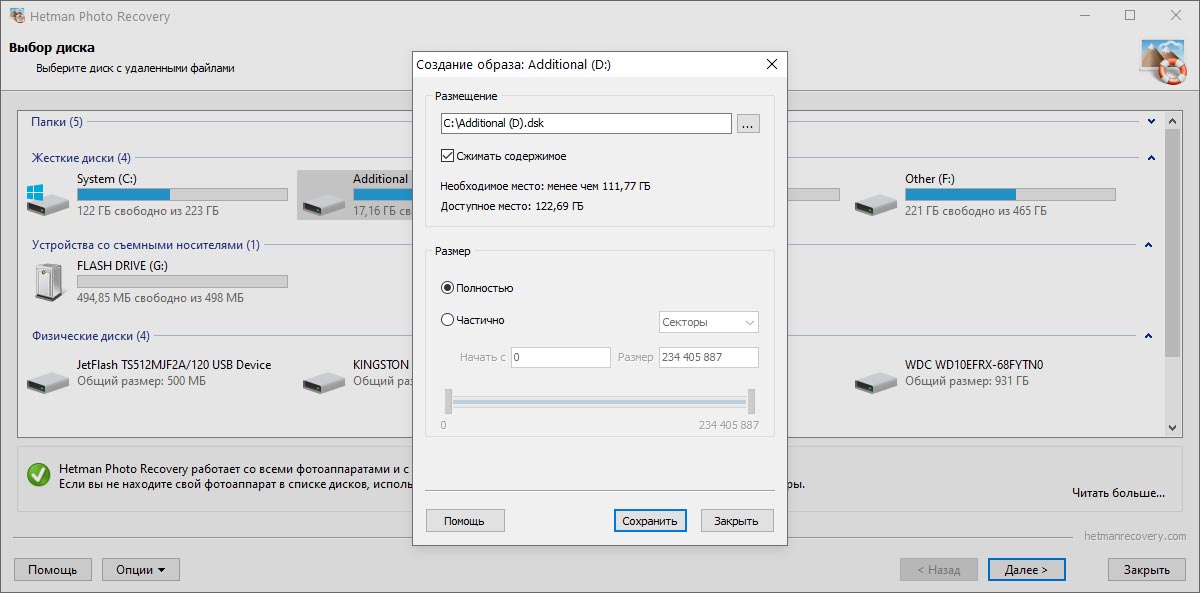Click the Папки (5) group label
The image size is (1200, 593).
[x=57, y=122]
